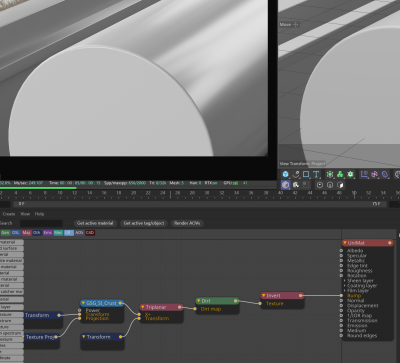The width and height of the screenshot is (400, 363).
Task: Toggle the C4D node filter chip
Action: (x=90, y=233)
